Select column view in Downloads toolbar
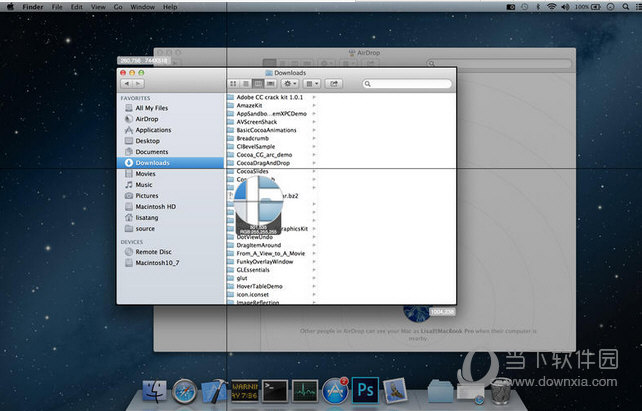Screen dimensions: 642x411 click(x=258, y=84)
